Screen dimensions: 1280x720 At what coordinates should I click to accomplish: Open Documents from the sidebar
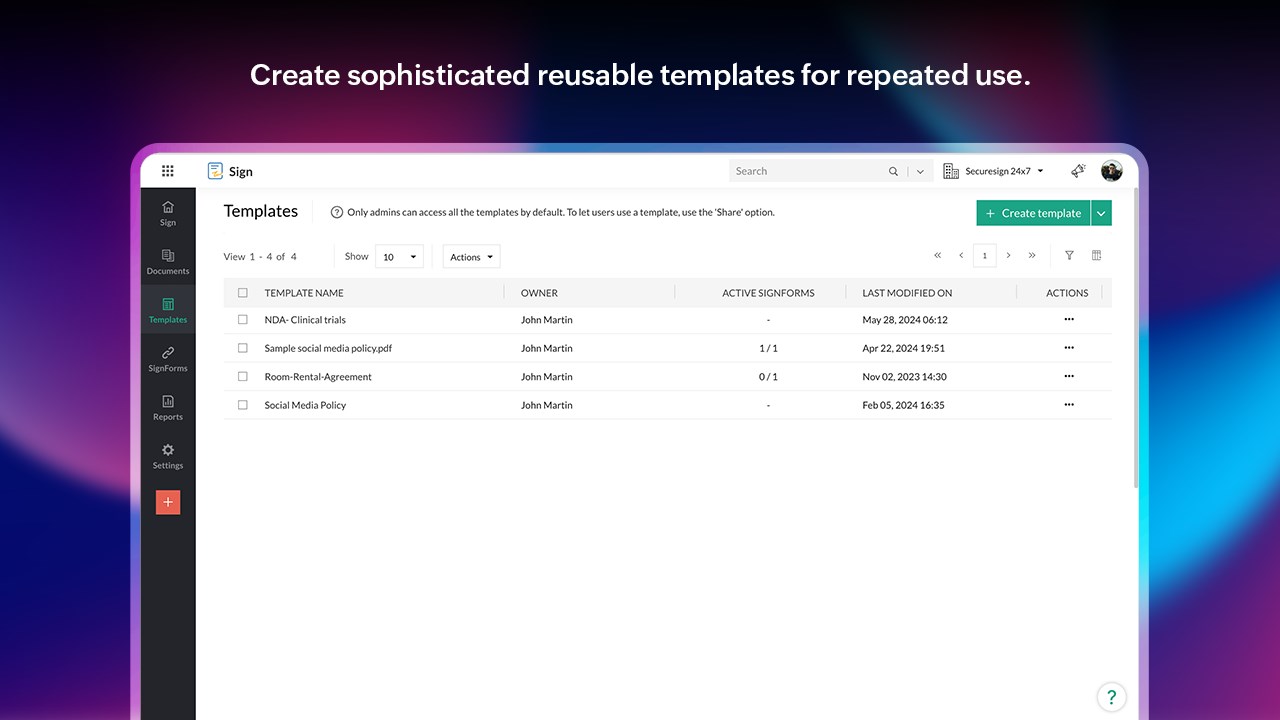[x=168, y=262]
